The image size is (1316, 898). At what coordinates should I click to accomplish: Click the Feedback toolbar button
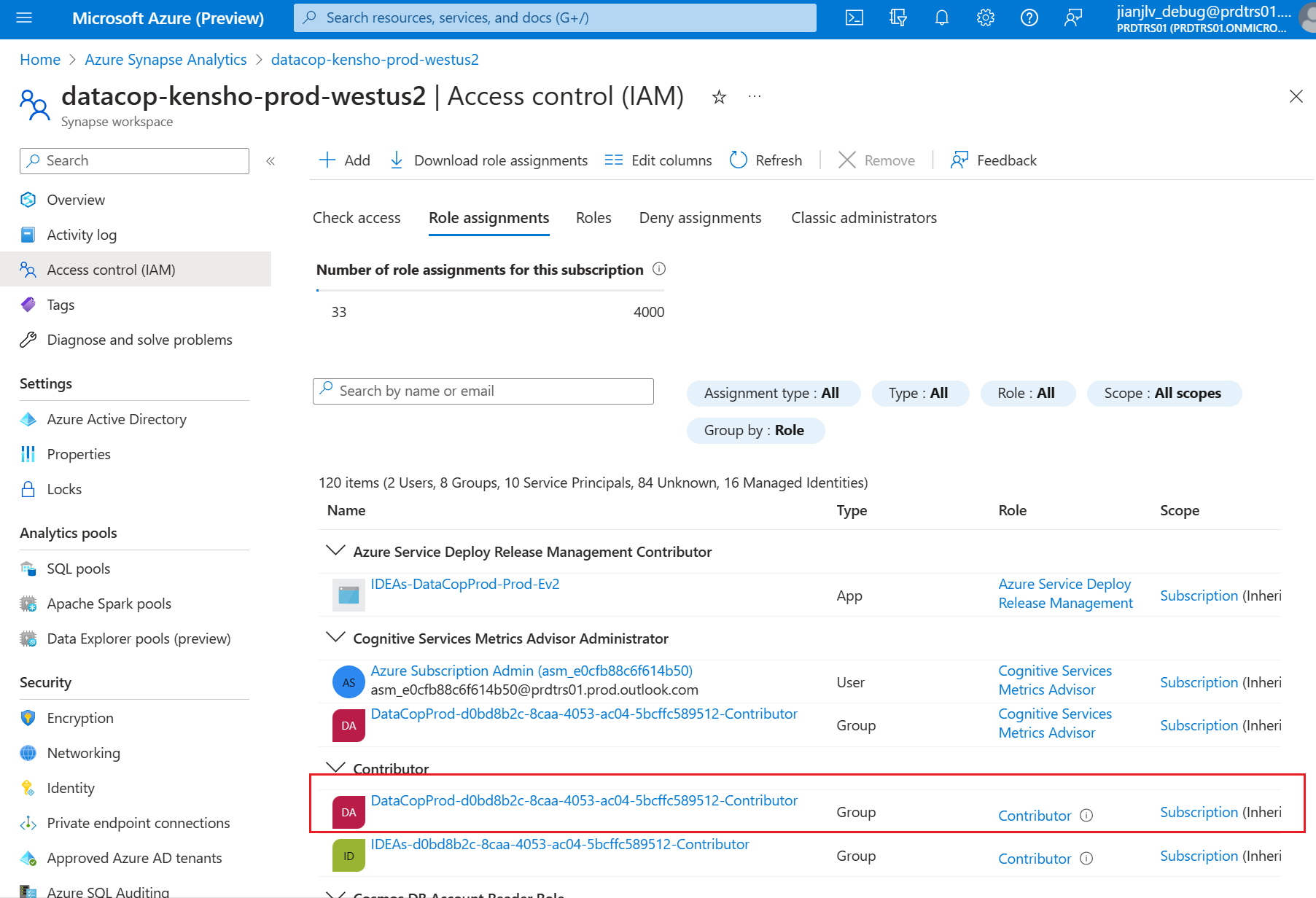(993, 160)
